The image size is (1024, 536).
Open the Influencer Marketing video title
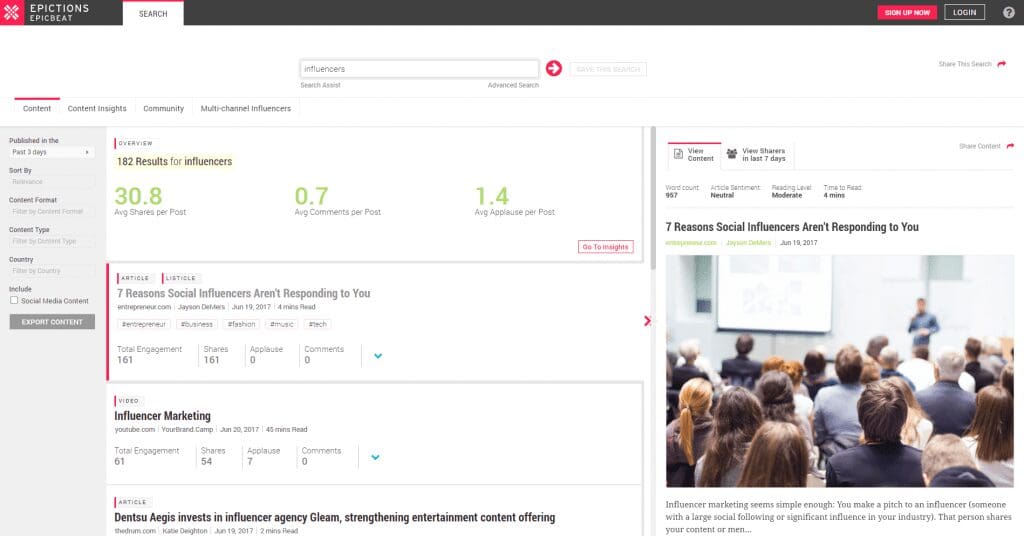point(163,416)
